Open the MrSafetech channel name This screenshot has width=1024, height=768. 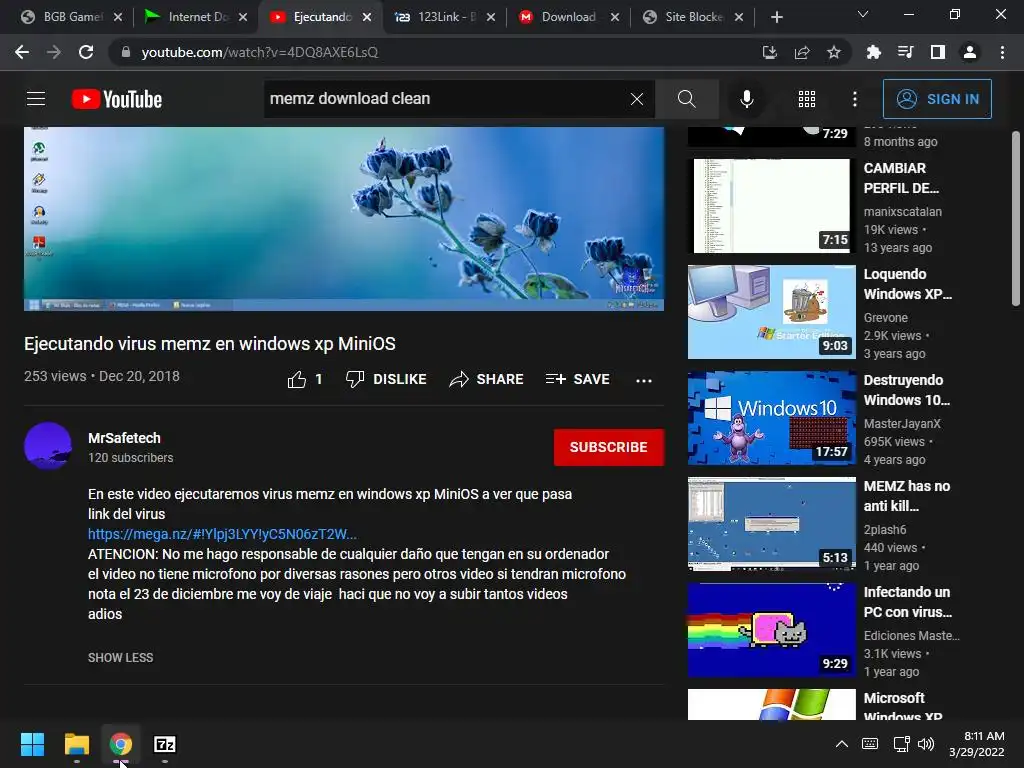pyautogui.click(x=124, y=438)
